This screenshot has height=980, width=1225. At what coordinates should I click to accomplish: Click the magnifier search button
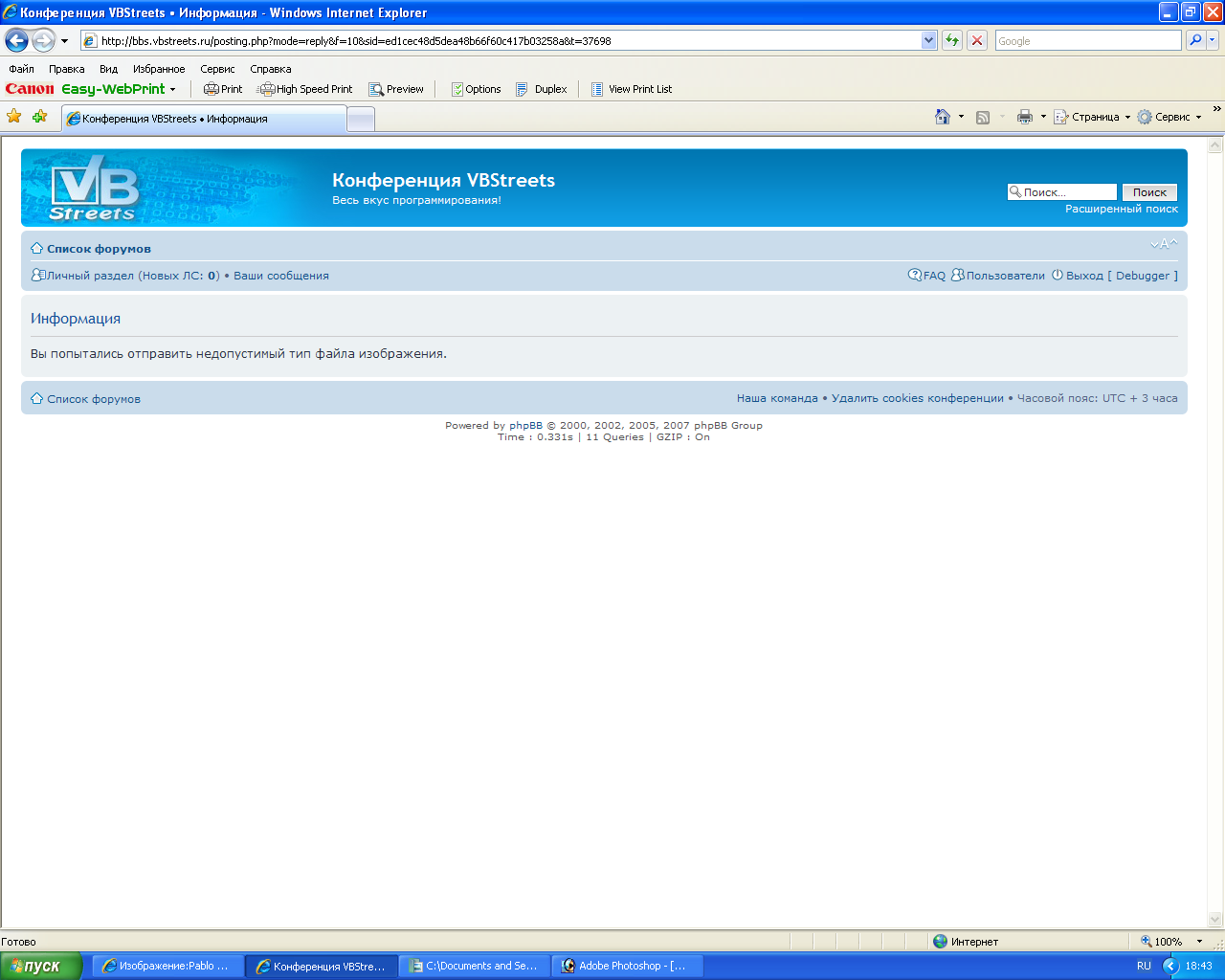click(1195, 40)
